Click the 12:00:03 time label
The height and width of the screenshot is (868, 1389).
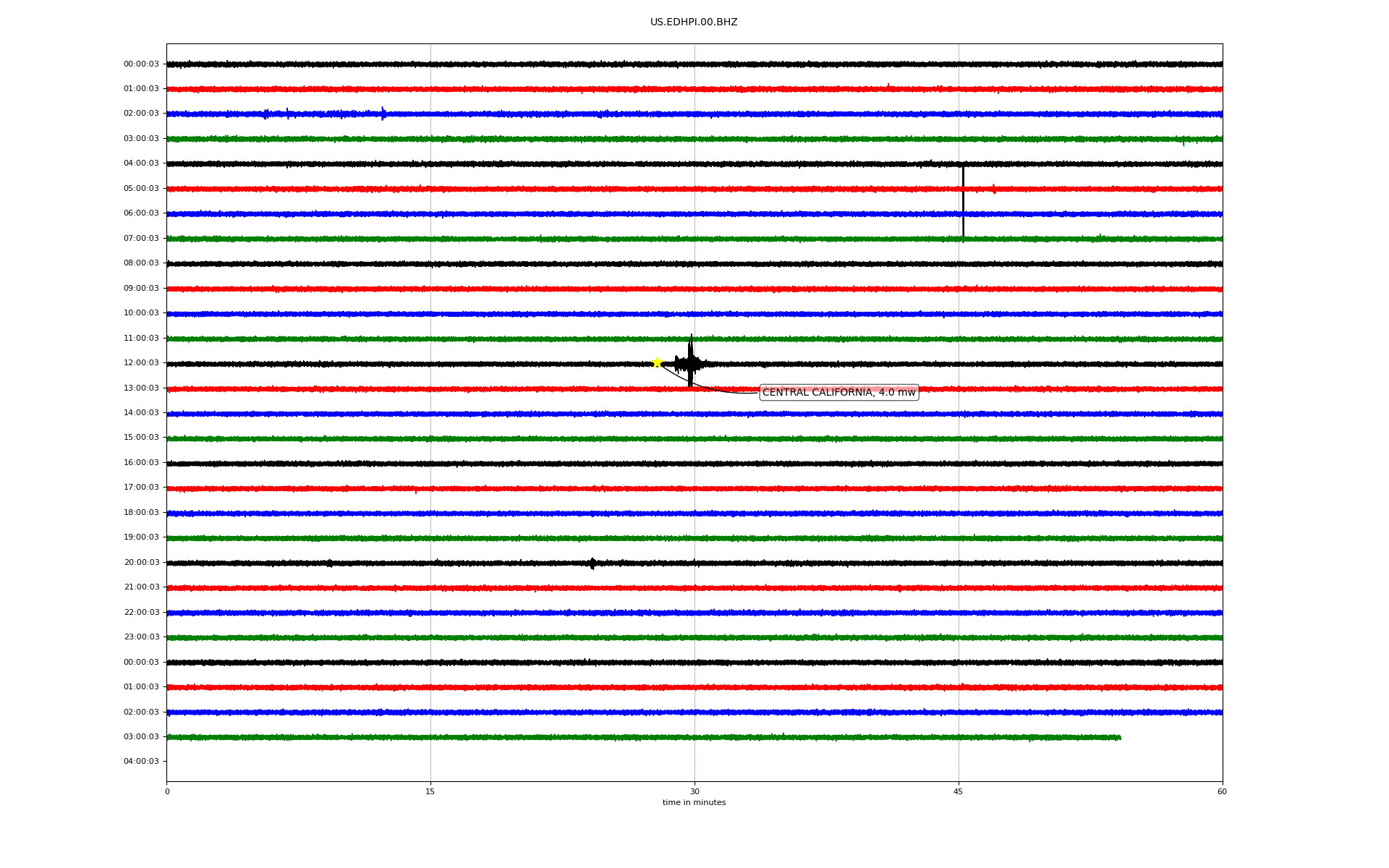pos(141,363)
